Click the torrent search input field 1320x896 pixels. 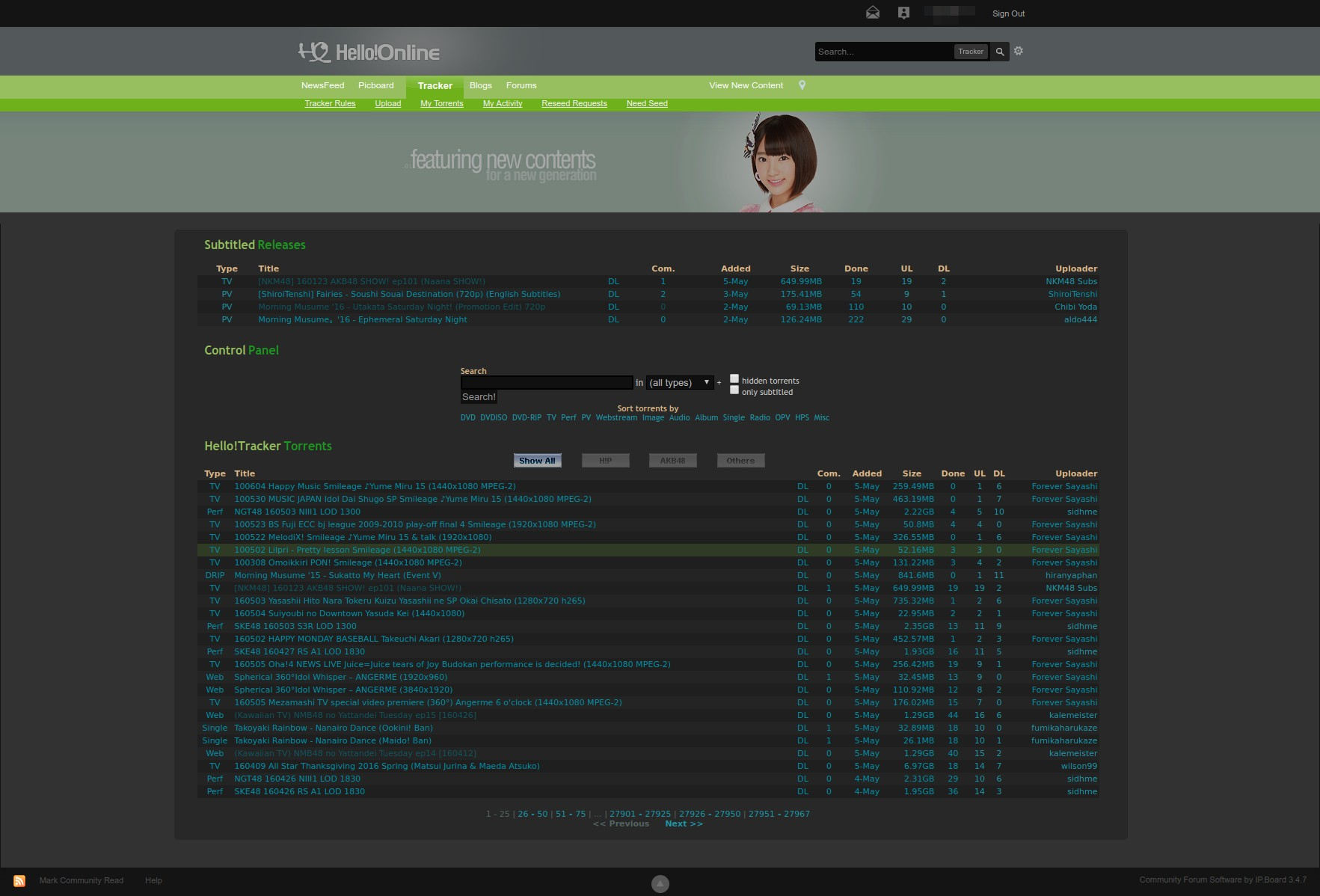tap(547, 382)
